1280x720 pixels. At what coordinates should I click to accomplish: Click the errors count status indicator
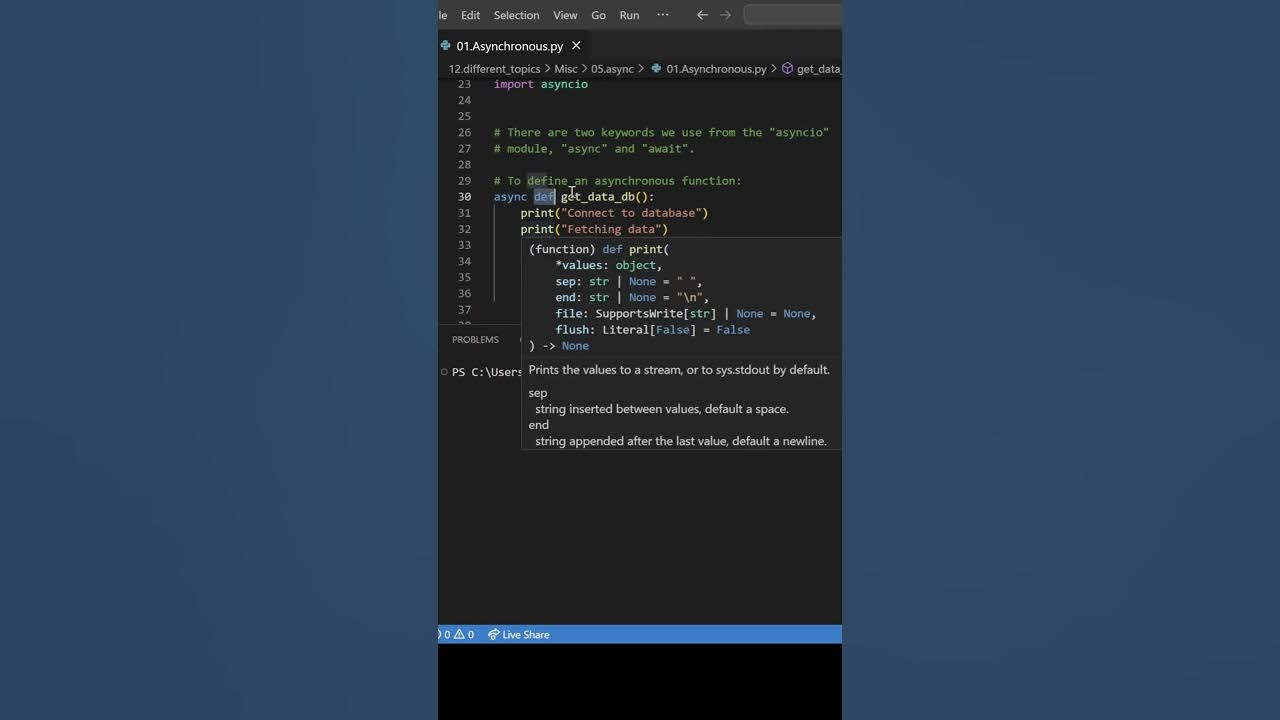point(443,634)
